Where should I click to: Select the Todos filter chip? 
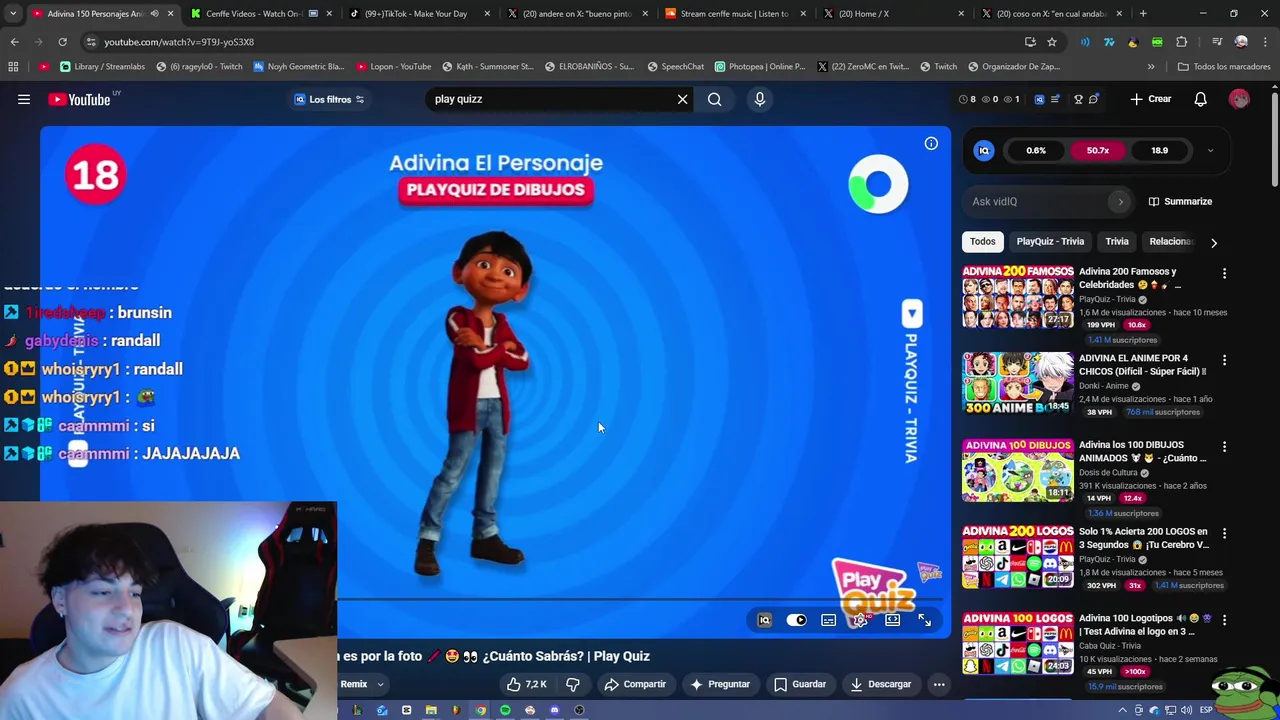982,241
